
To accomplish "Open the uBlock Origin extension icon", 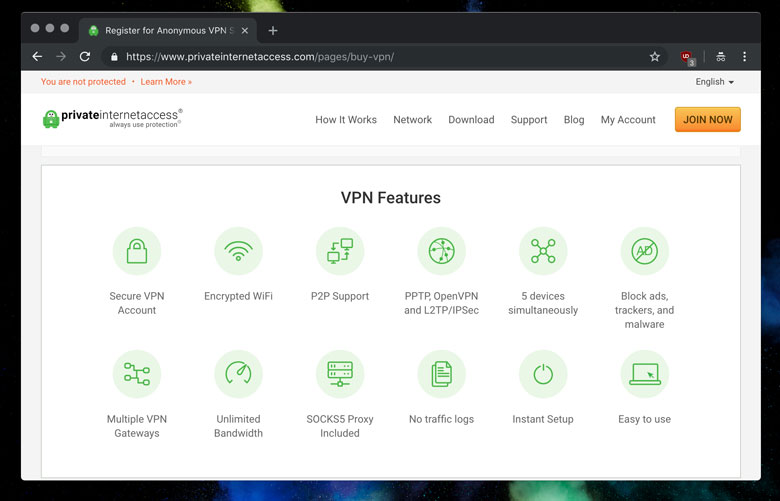I will (687, 57).
